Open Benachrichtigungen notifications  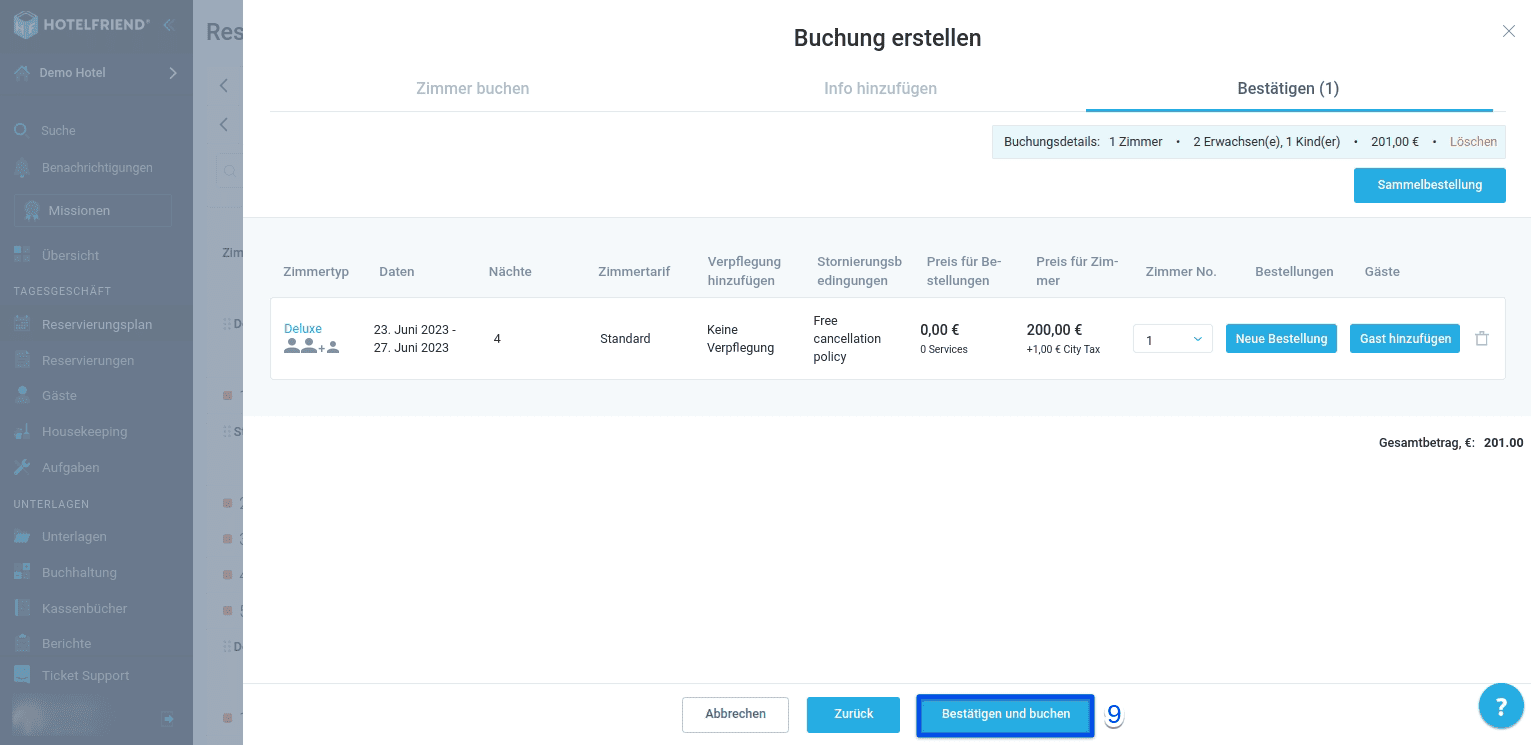point(20,167)
